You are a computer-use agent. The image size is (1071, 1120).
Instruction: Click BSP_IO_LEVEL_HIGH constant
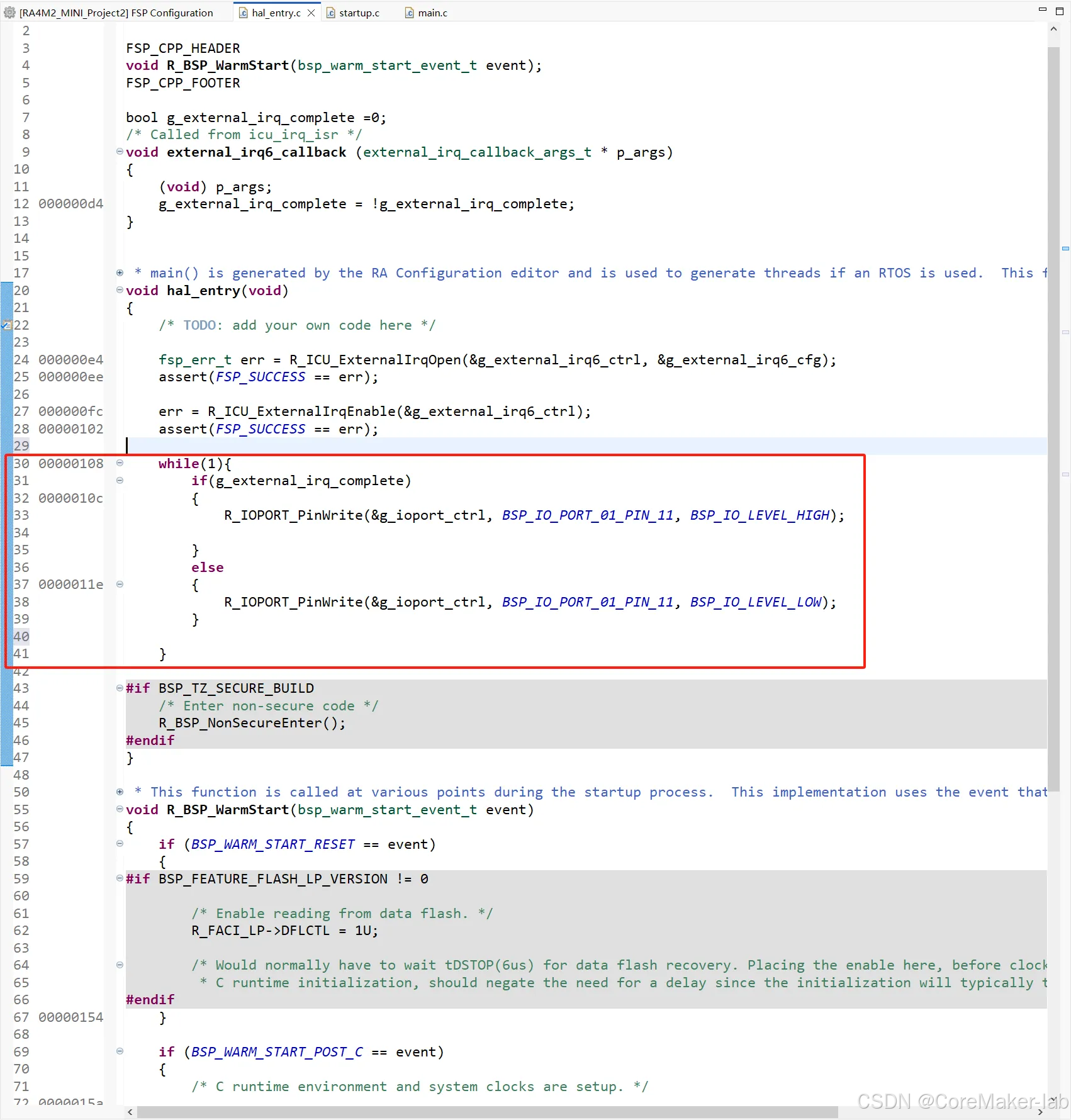point(760,515)
